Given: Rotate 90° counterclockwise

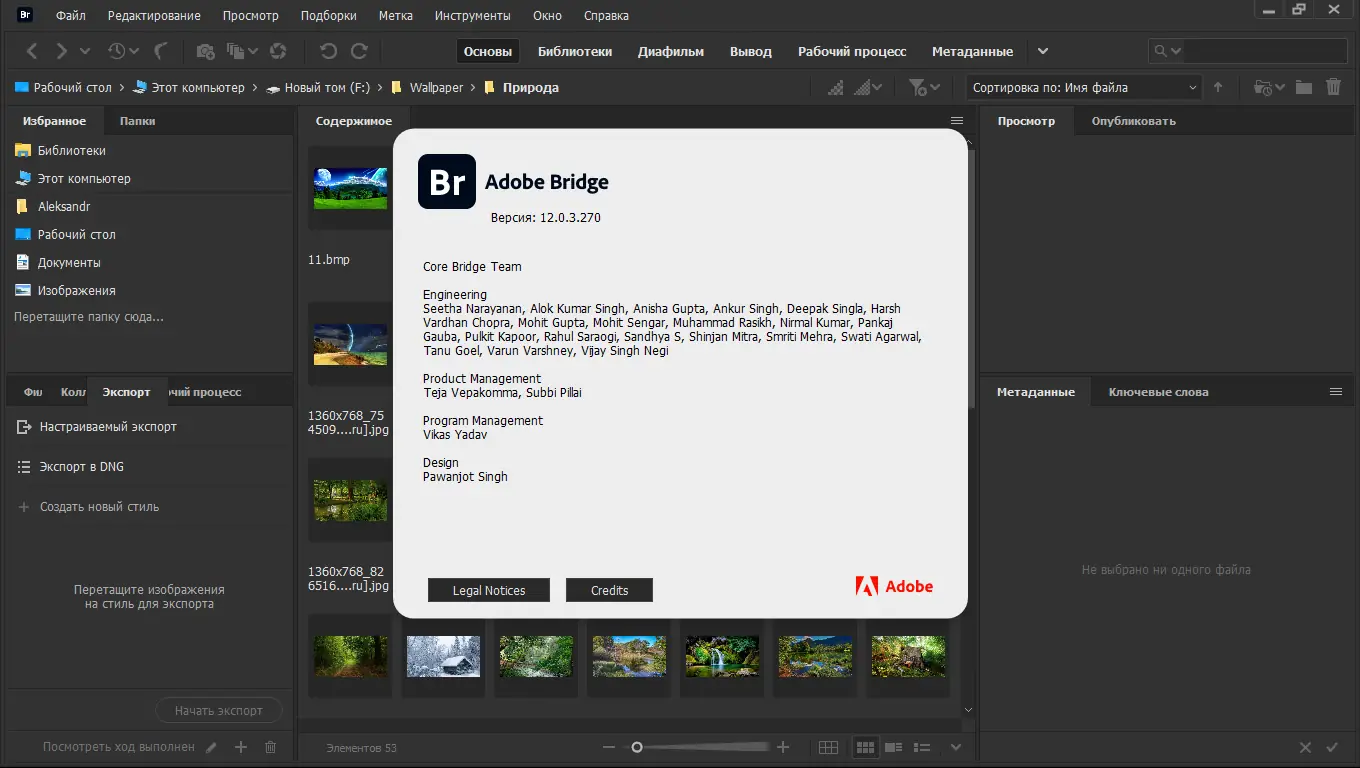Looking at the screenshot, I should (328, 51).
